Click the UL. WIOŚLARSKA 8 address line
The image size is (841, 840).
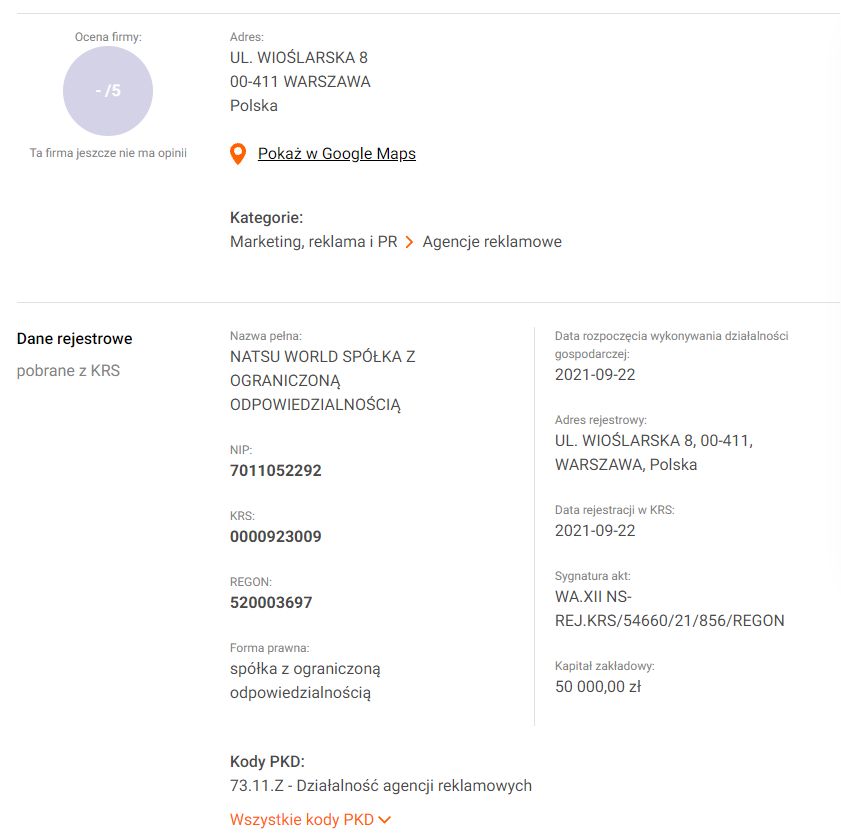(x=299, y=57)
